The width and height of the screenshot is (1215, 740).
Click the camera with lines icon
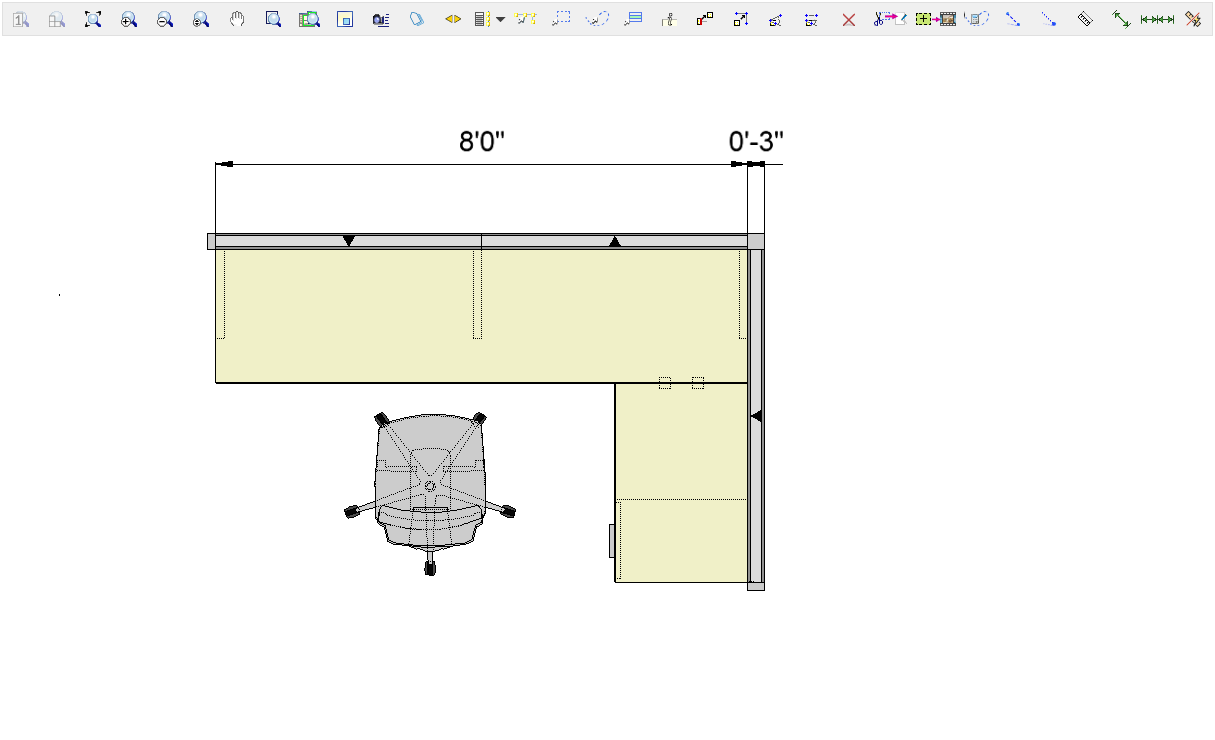381,19
